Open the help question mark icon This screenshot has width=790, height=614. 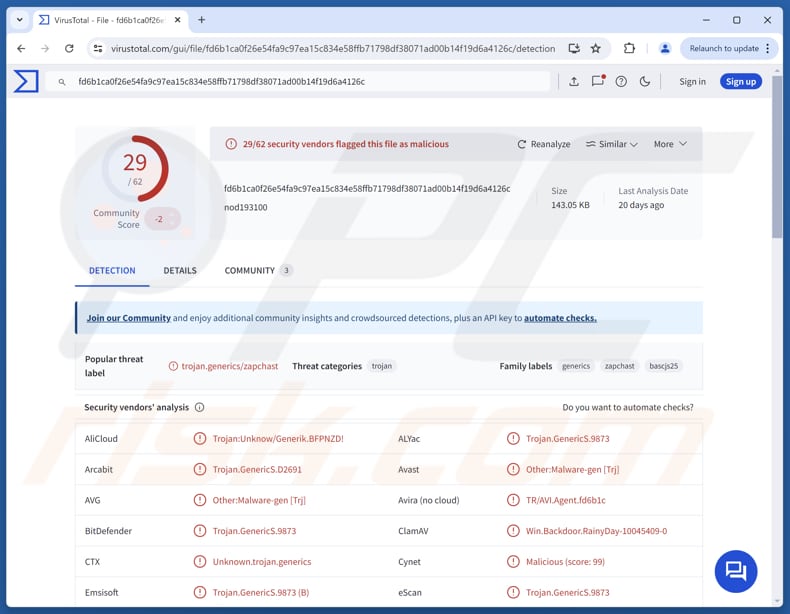(x=621, y=82)
